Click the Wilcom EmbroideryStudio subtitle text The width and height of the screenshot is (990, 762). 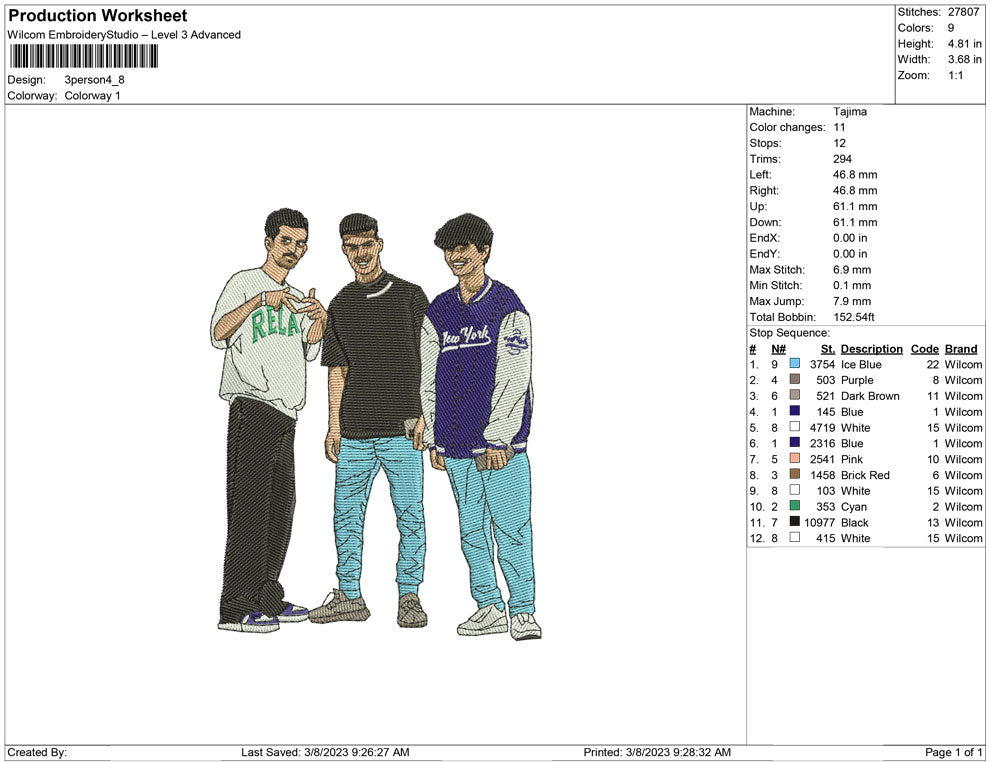[124, 35]
